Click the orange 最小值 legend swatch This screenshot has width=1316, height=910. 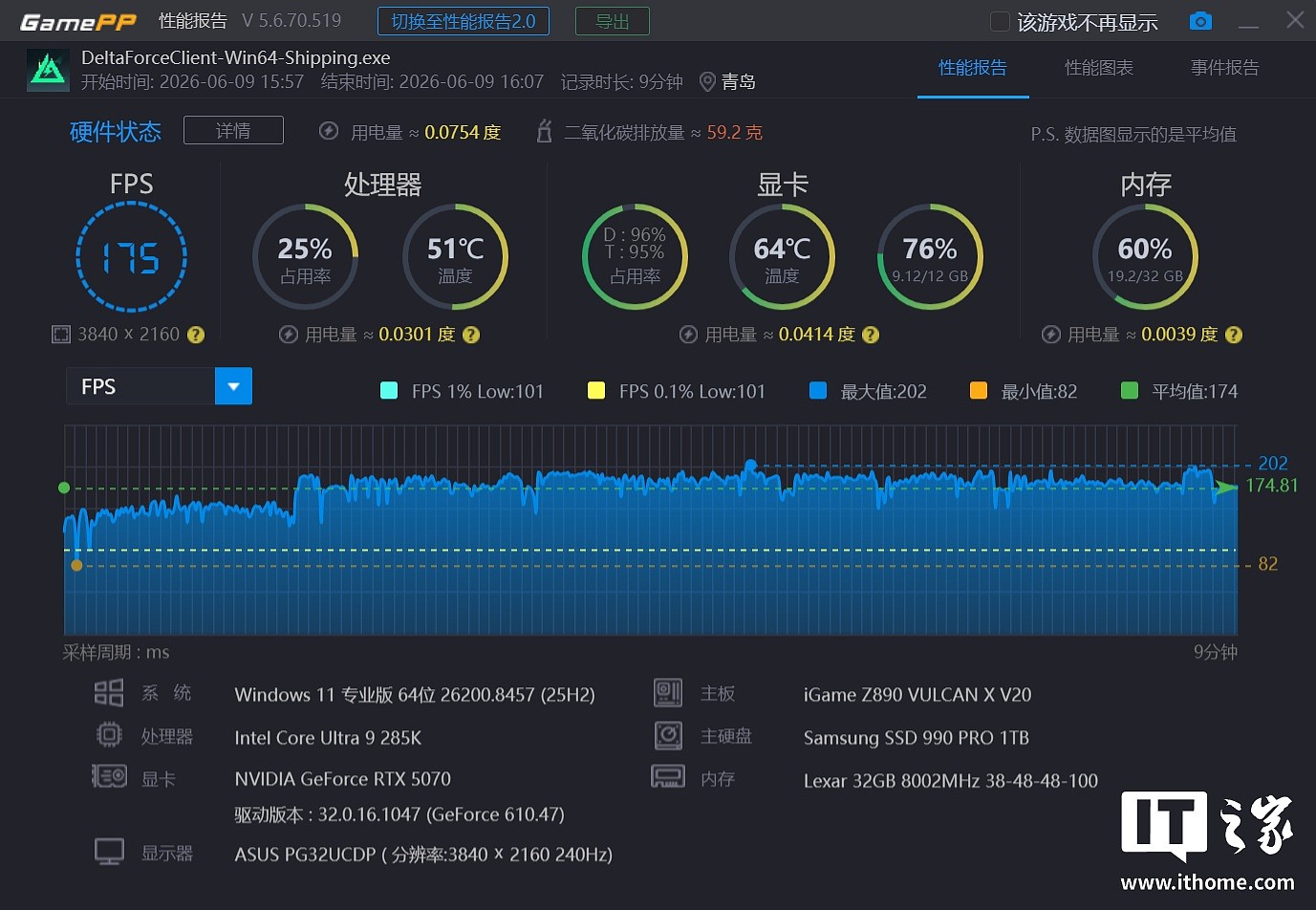979,390
